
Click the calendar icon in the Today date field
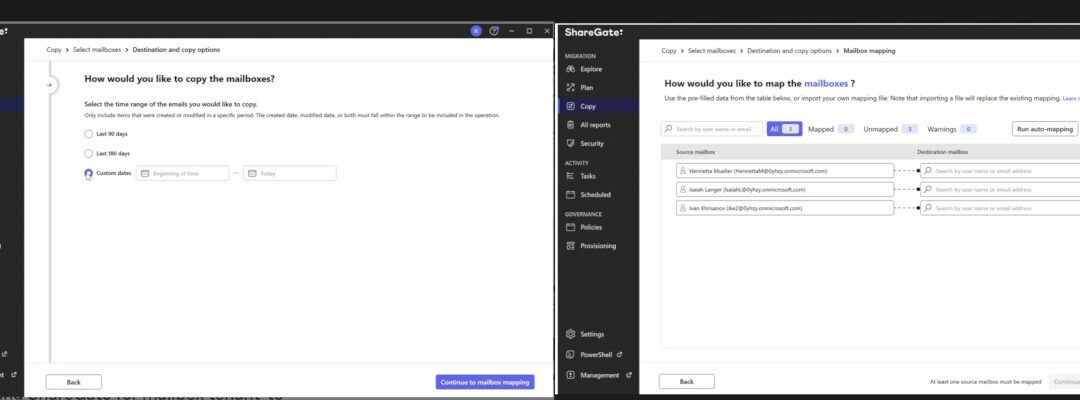[252, 173]
